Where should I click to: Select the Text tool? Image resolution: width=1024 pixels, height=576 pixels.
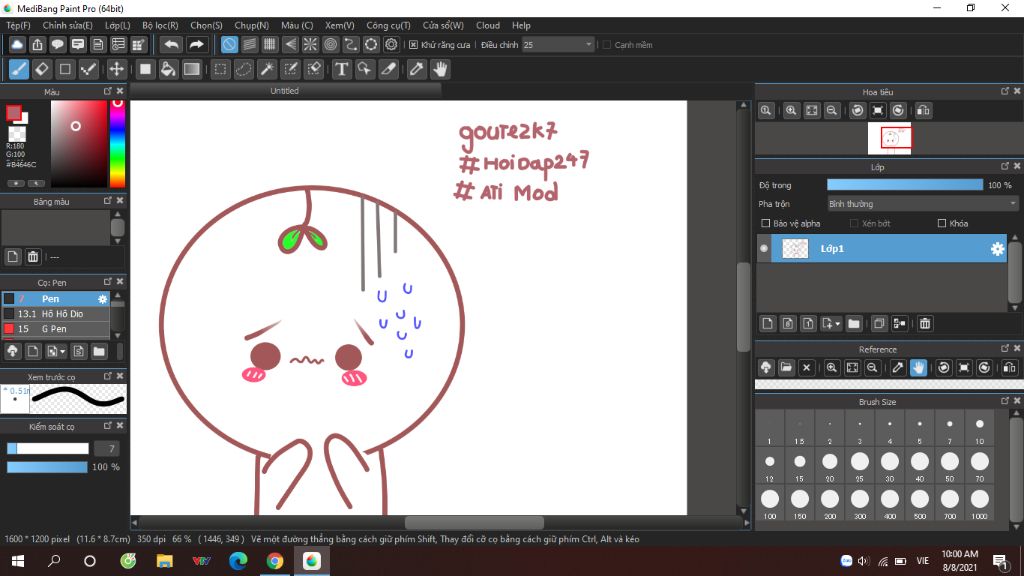(341, 69)
